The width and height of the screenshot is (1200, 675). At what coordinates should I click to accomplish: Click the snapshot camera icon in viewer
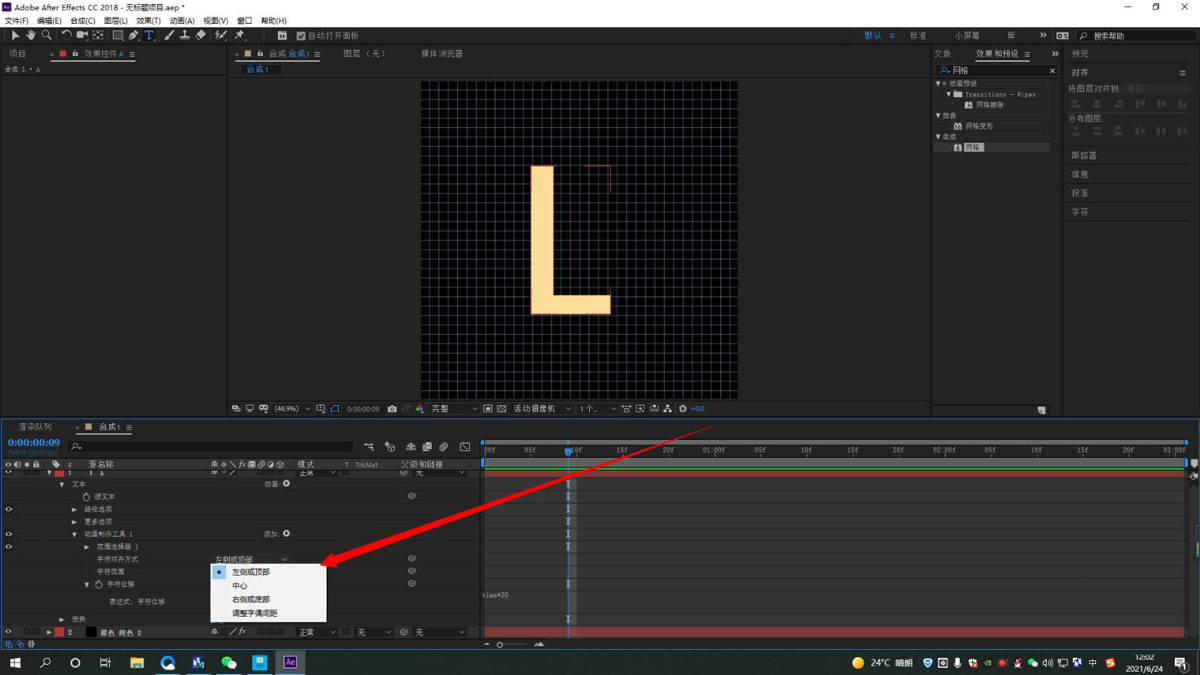392,409
